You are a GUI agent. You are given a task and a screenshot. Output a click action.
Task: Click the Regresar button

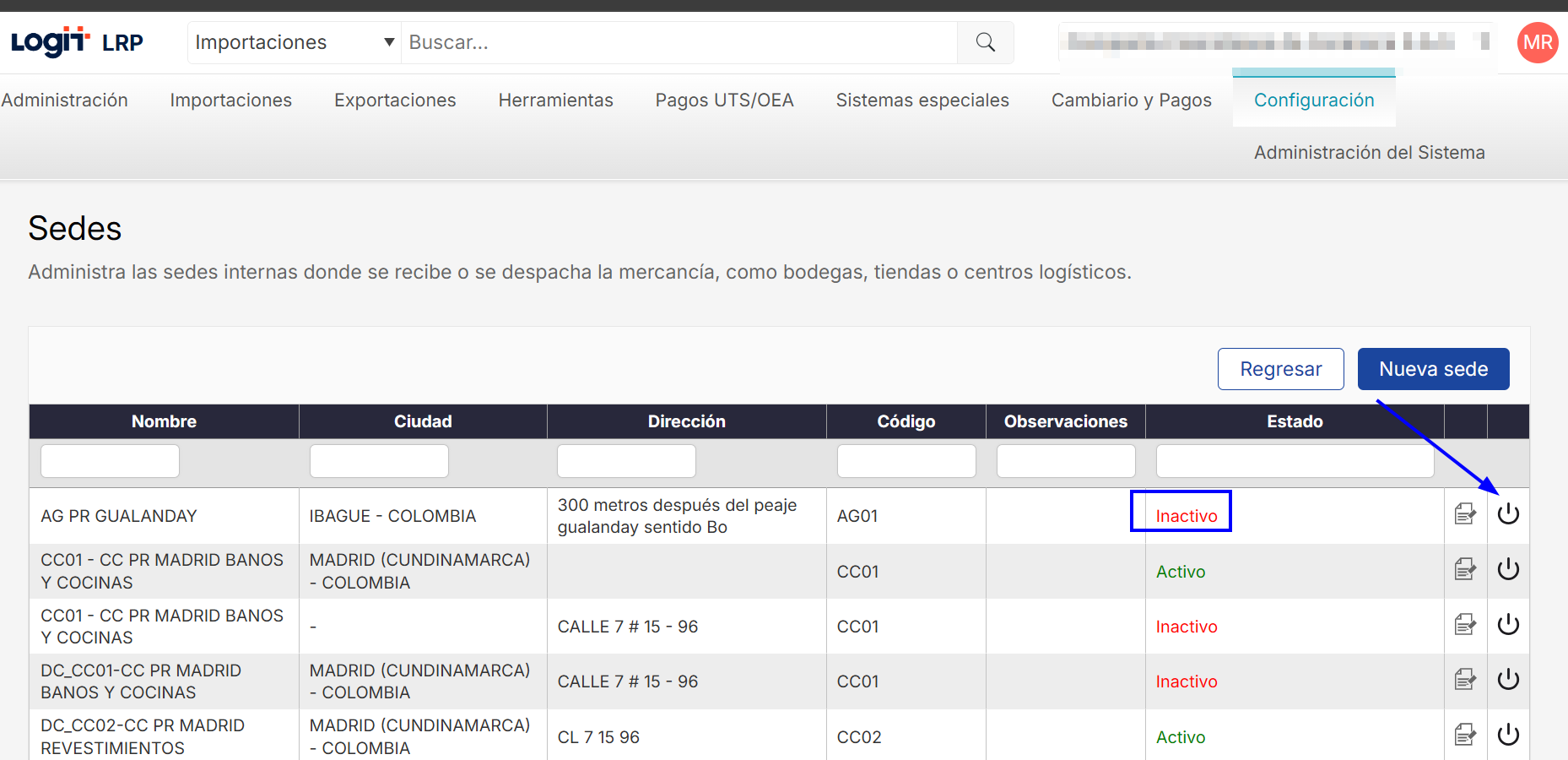coord(1280,369)
